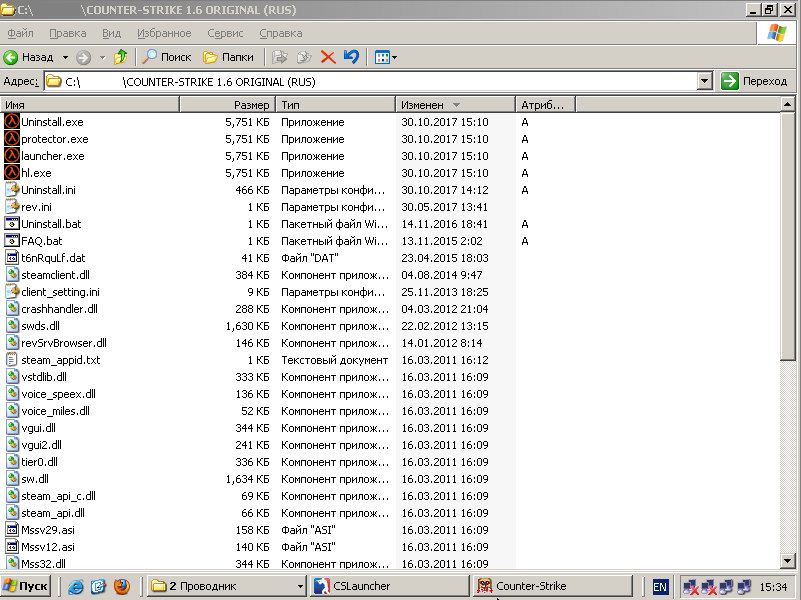This screenshot has width=801, height=600.
Task: Sort by the Размер column header
Action: (227, 105)
